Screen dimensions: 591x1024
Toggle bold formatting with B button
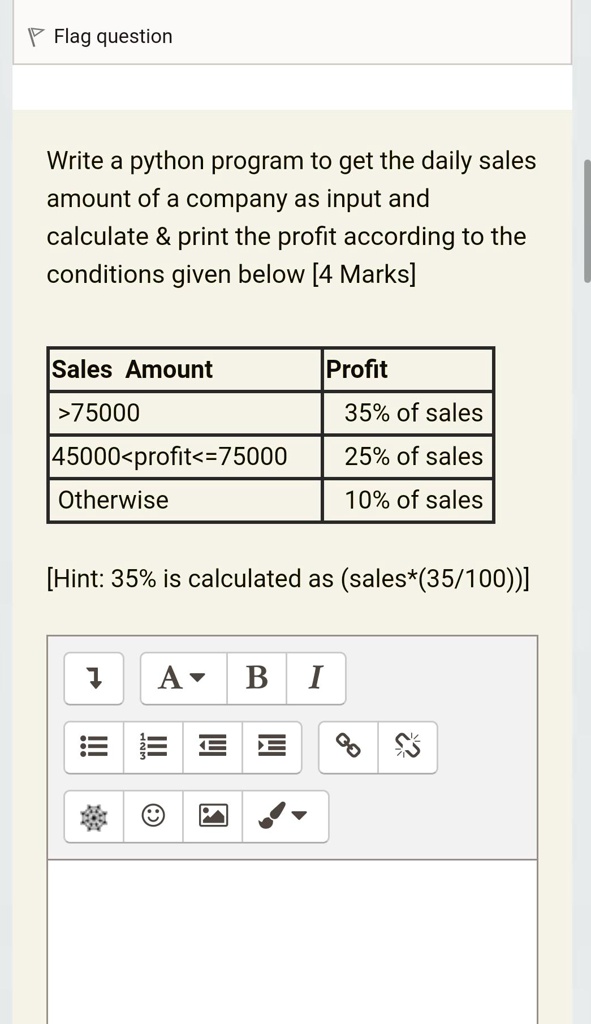pyautogui.click(x=257, y=679)
